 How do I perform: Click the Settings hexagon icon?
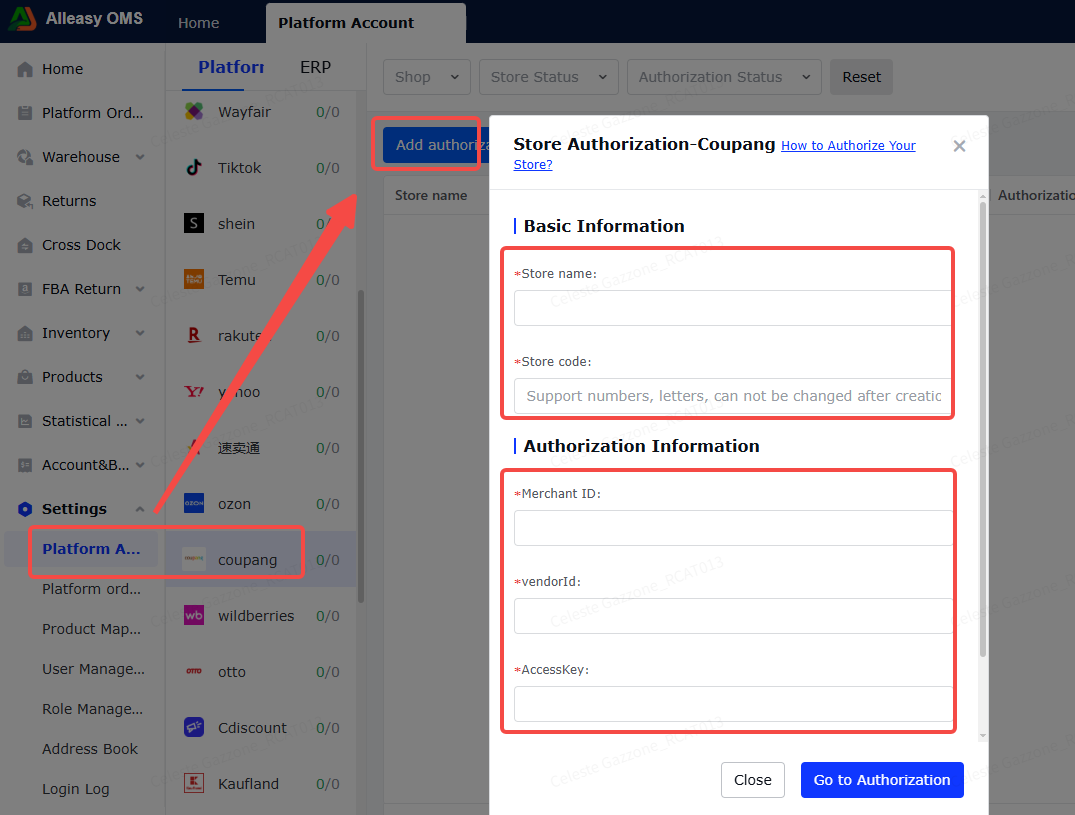25,509
